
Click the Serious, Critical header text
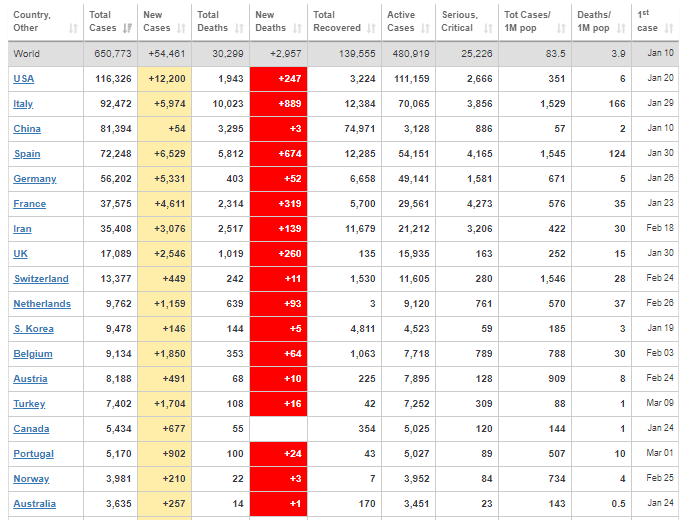[459, 21]
